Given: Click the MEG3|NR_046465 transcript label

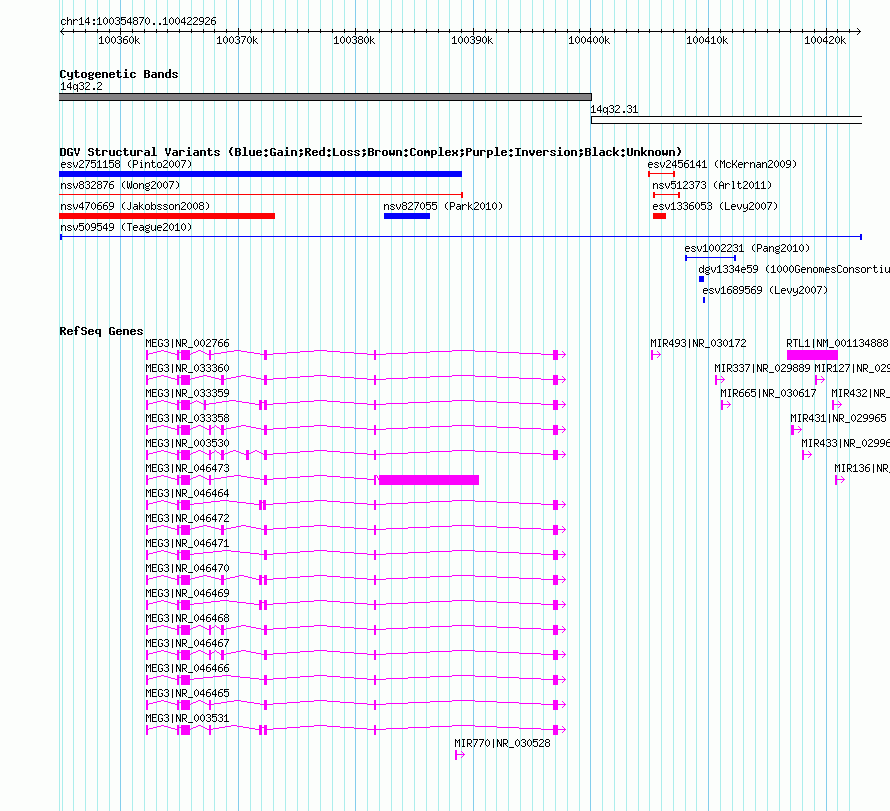Looking at the screenshot, I should (187, 694).
